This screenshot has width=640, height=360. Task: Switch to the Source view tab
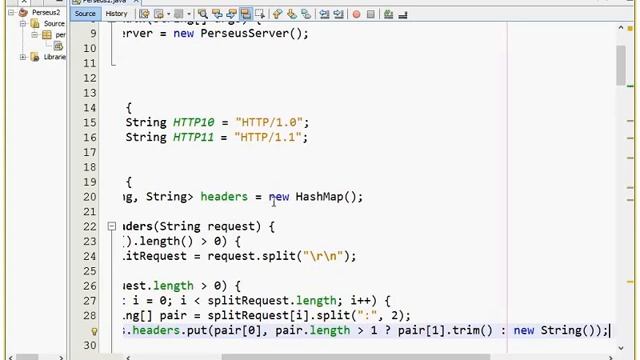[x=85, y=13]
